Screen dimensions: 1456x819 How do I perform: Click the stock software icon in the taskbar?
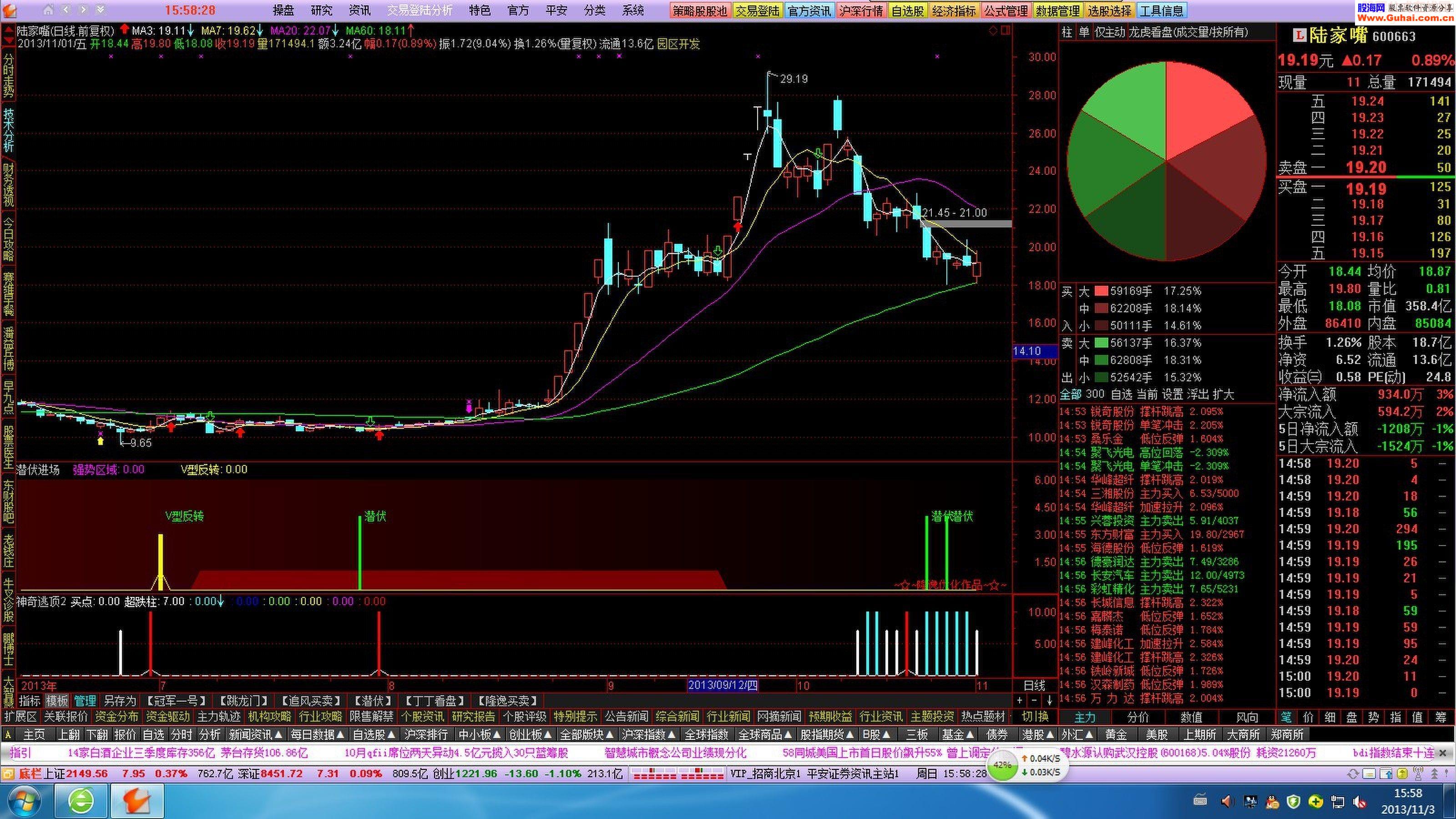click(x=137, y=801)
